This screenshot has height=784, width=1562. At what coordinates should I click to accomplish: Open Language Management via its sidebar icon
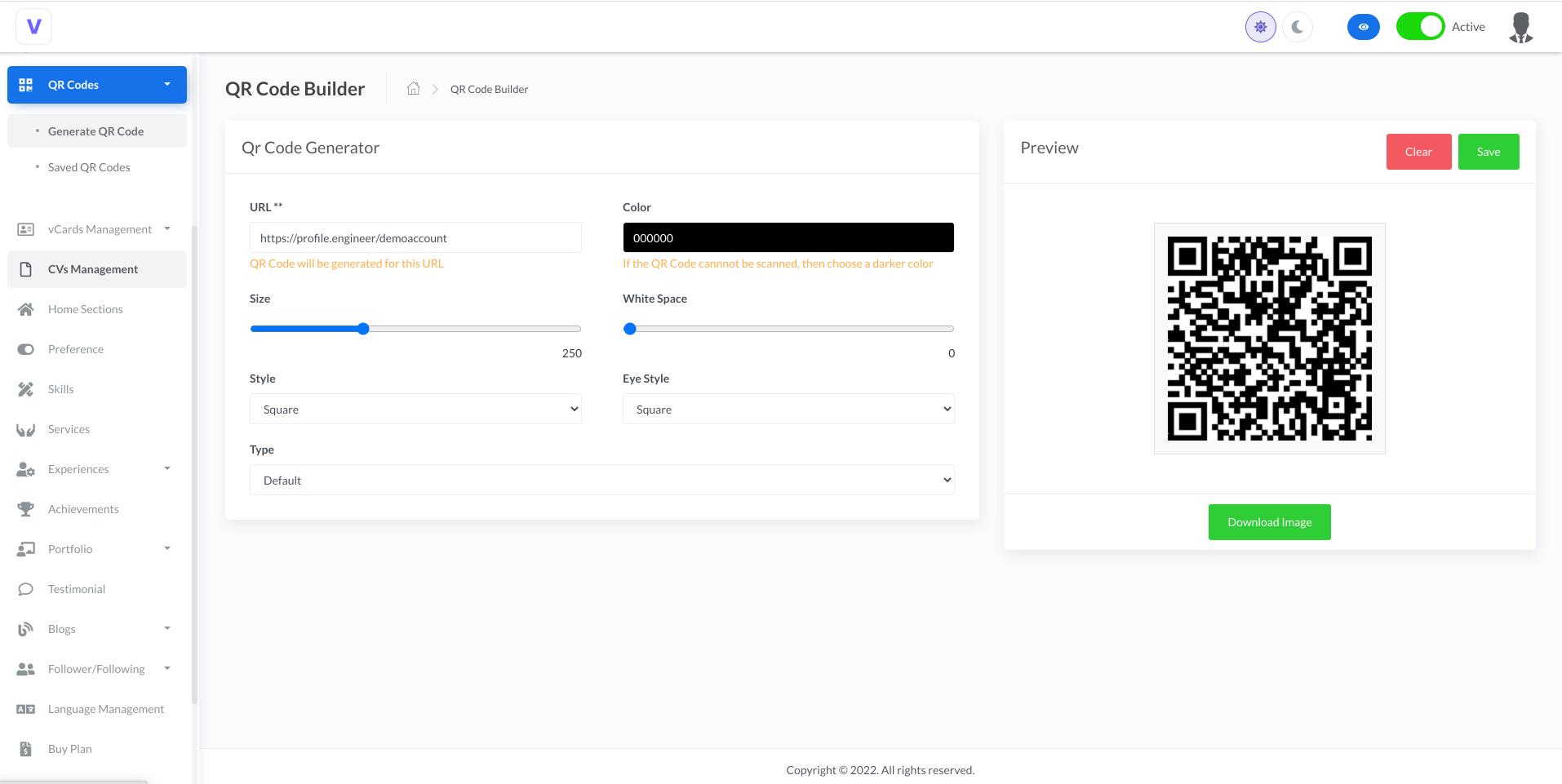pyautogui.click(x=25, y=708)
